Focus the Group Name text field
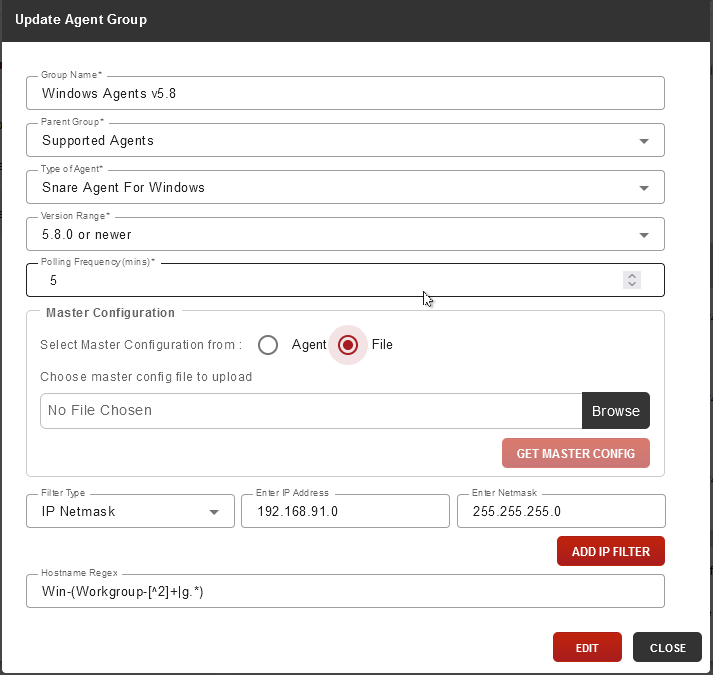The image size is (713, 675). coord(345,93)
